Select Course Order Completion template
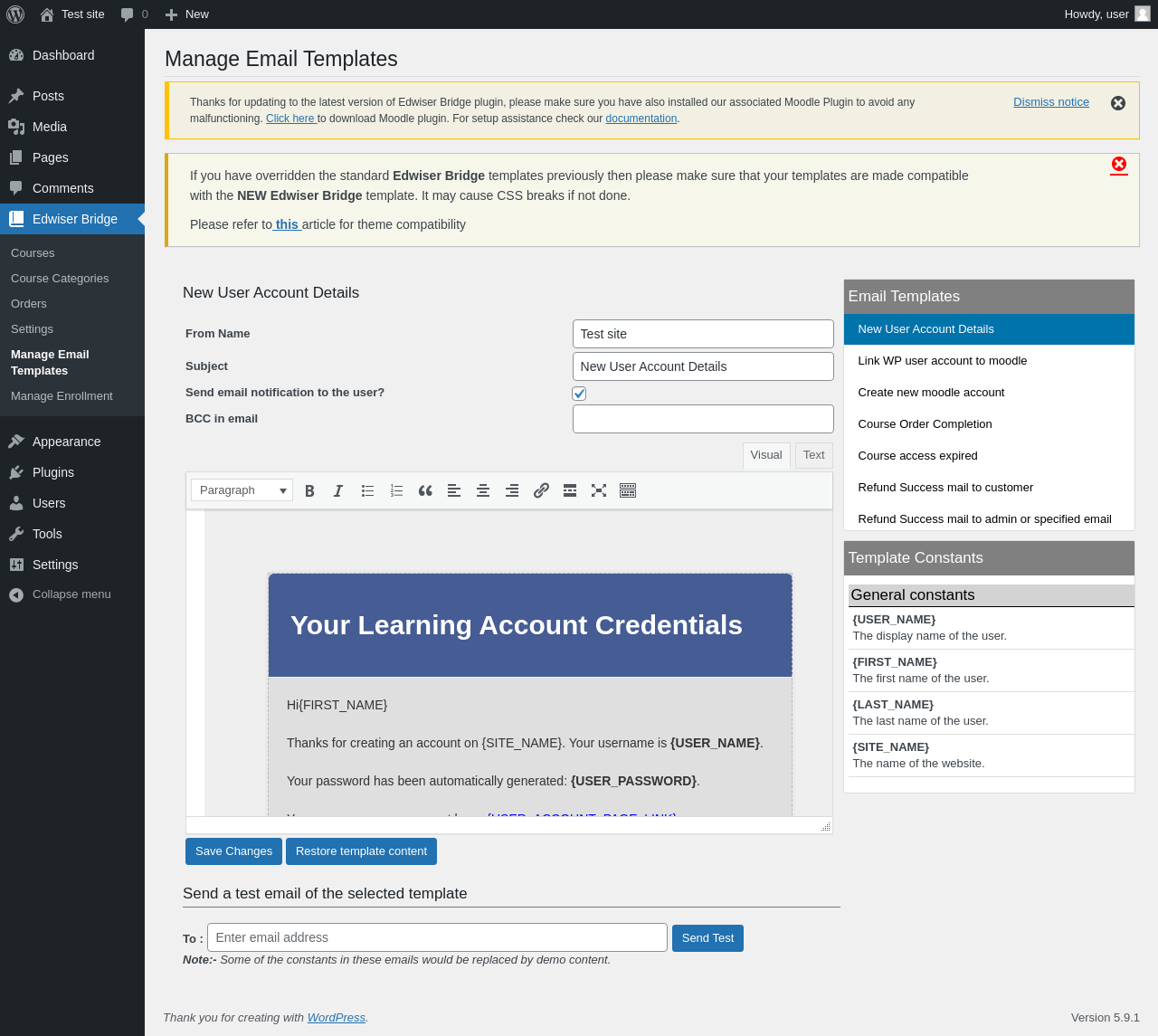 point(989,424)
